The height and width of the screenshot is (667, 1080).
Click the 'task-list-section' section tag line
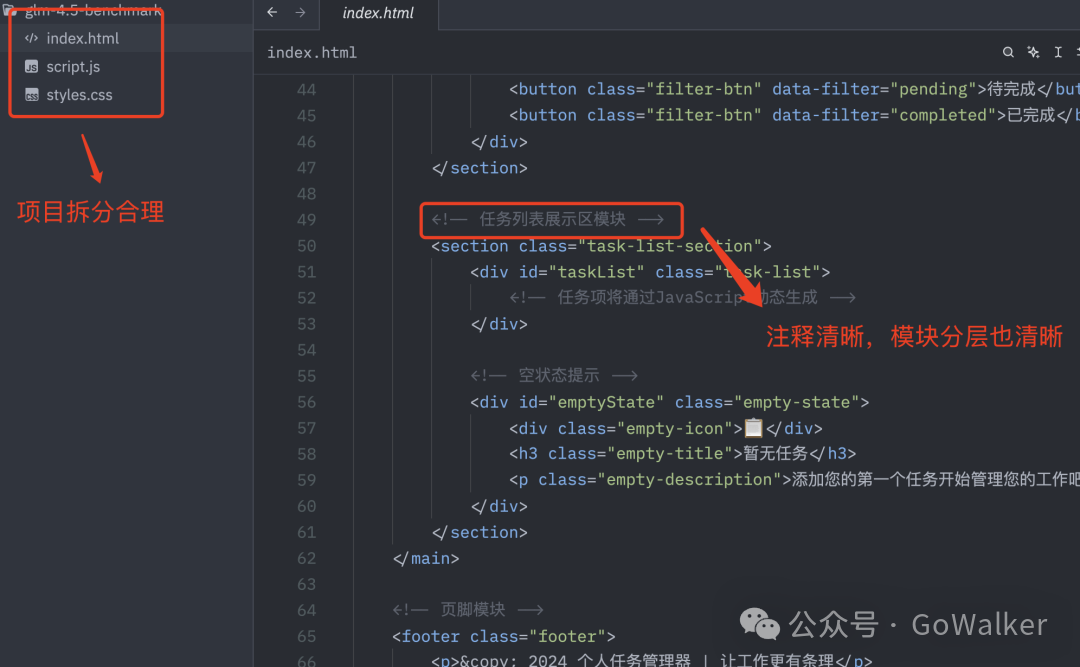tap(601, 246)
